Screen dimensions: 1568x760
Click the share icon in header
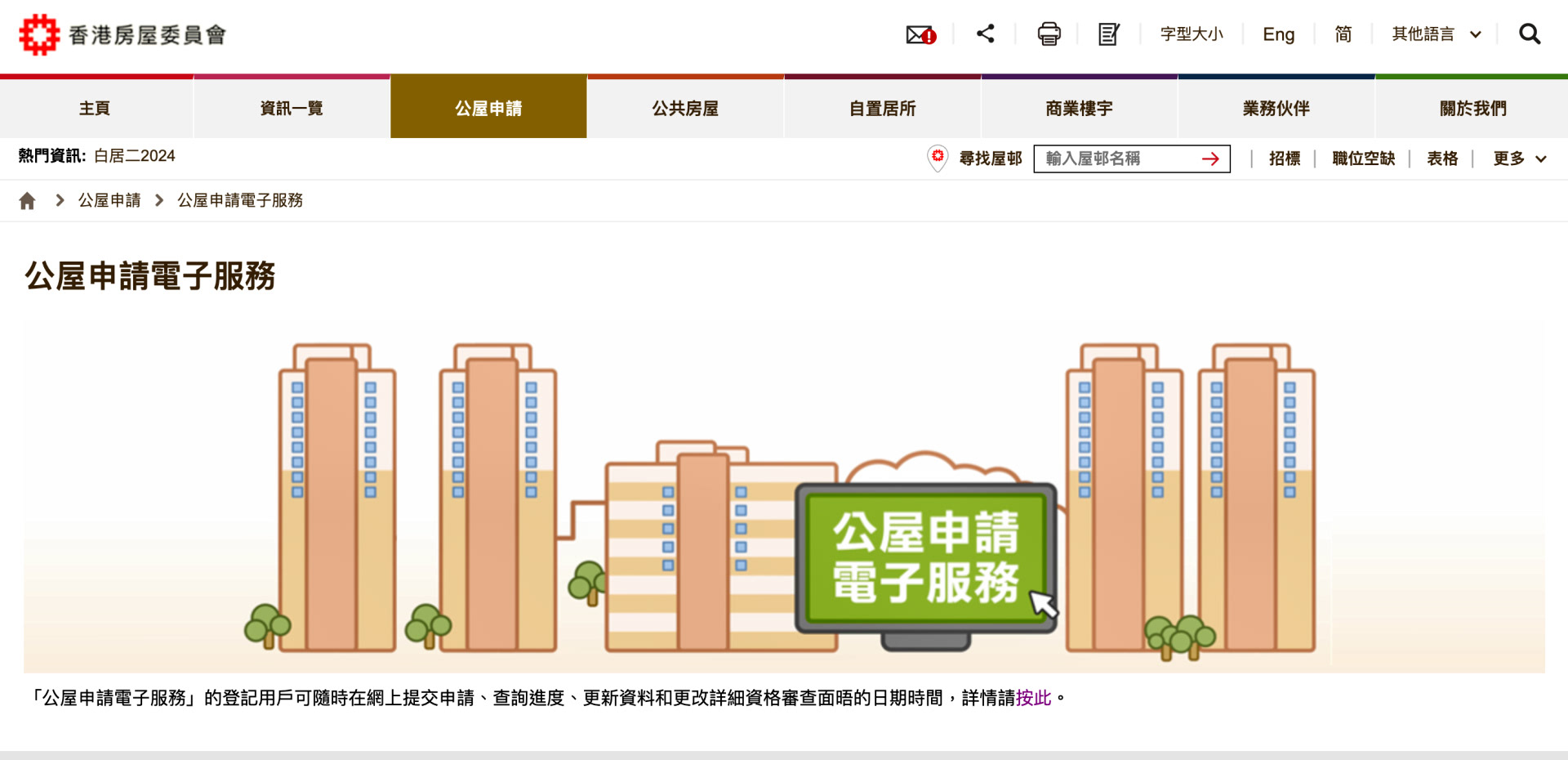coord(986,34)
